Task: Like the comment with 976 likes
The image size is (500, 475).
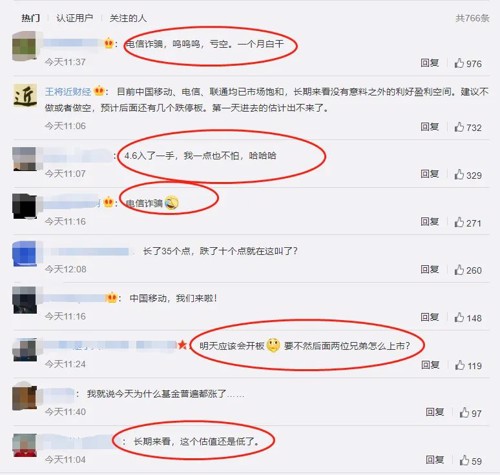Action: tap(459, 63)
